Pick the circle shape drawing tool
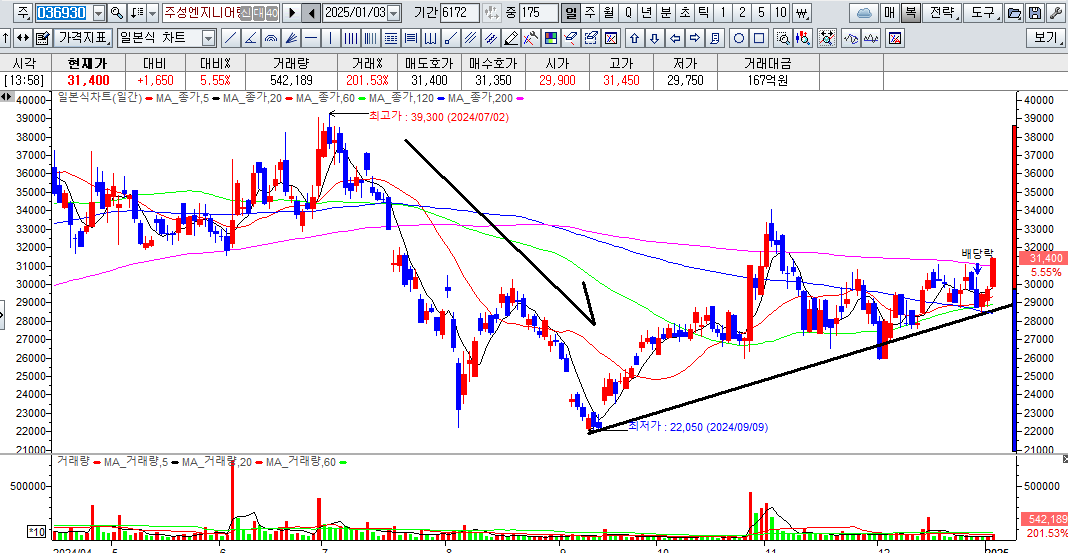This screenshot has width=1068, height=553. (738, 38)
